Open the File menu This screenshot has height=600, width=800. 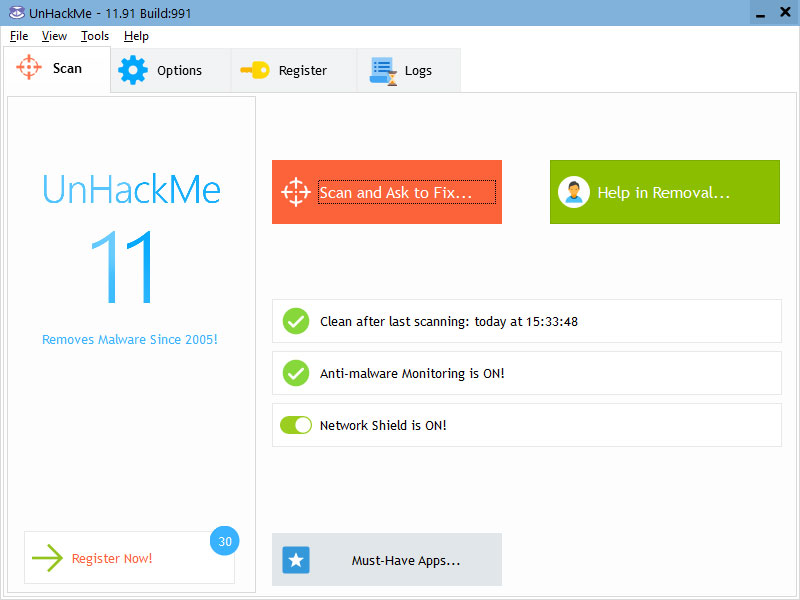point(19,36)
